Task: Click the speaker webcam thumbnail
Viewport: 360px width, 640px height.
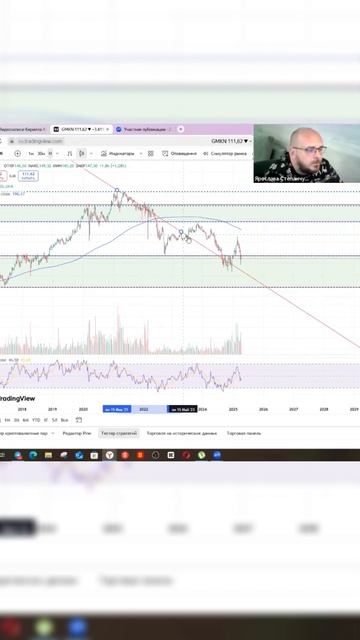Action: coord(307,153)
